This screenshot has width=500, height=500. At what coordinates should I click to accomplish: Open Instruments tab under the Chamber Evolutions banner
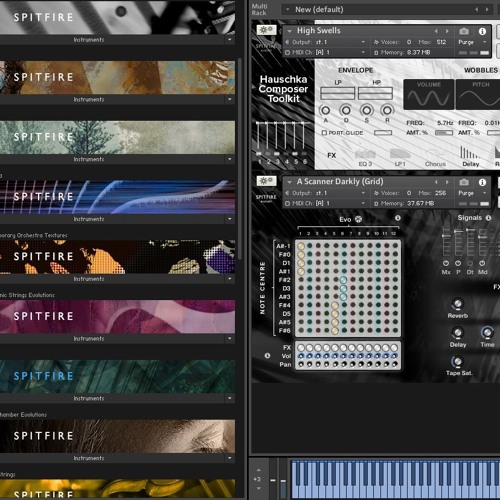(89, 458)
